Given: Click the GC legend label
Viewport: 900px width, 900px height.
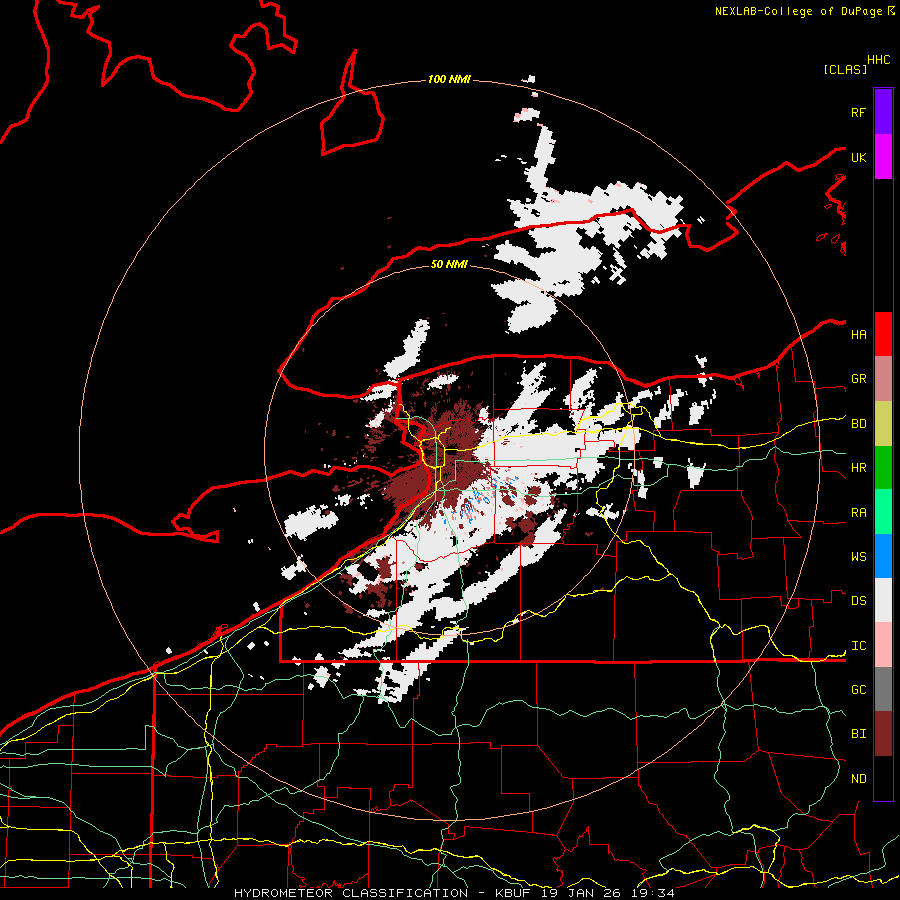Looking at the screenshot, I should click(x=858, y=690).
